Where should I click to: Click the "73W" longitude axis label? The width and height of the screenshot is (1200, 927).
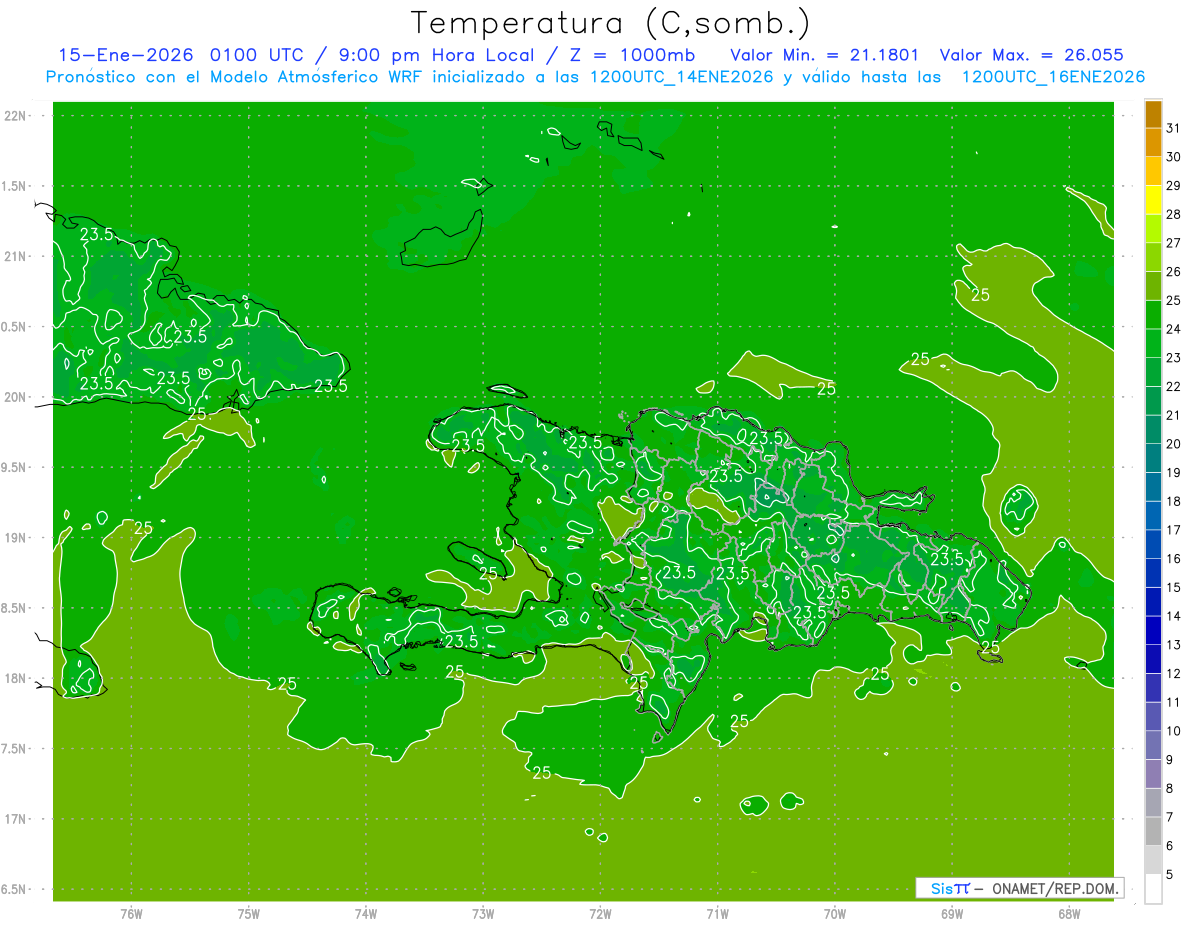483,914
